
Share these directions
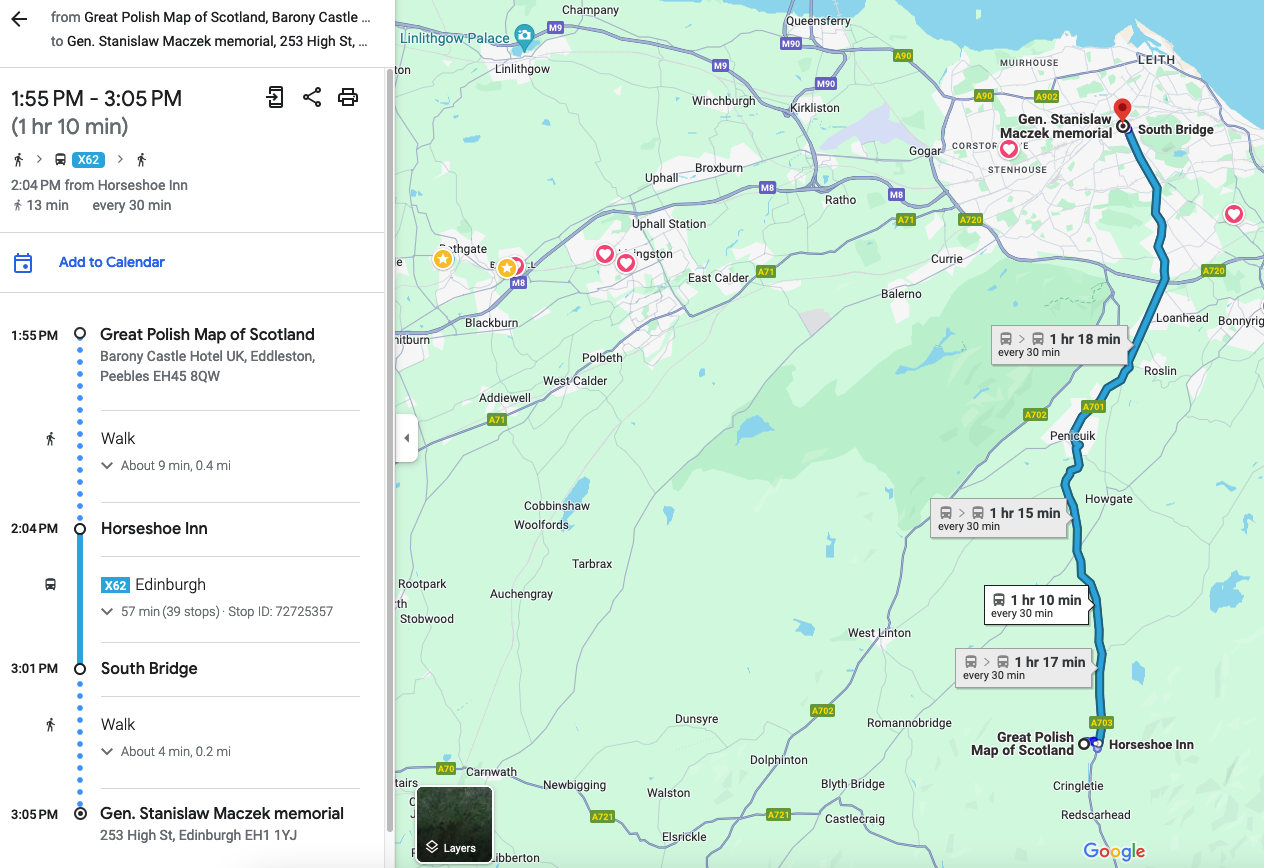pos(312,97)
